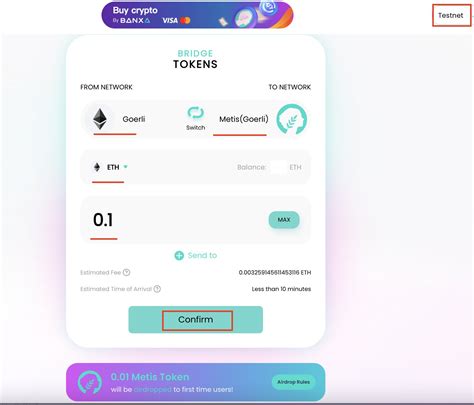Screen dimensions: 474x405
Task: Click the Metis logo in airdrop banner
Action: pos(90,382)
